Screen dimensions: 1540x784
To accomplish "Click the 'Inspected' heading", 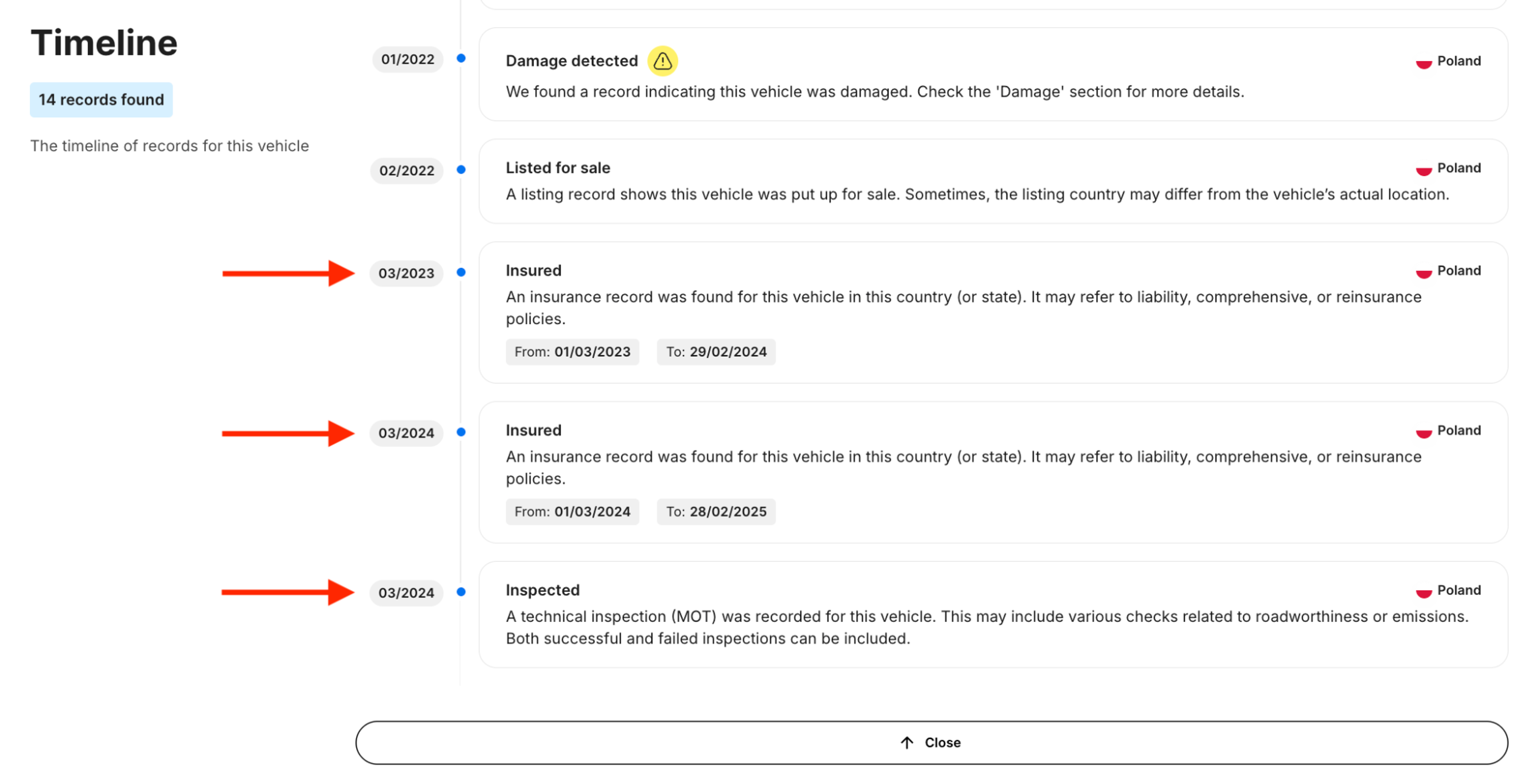I will point(543,590).
